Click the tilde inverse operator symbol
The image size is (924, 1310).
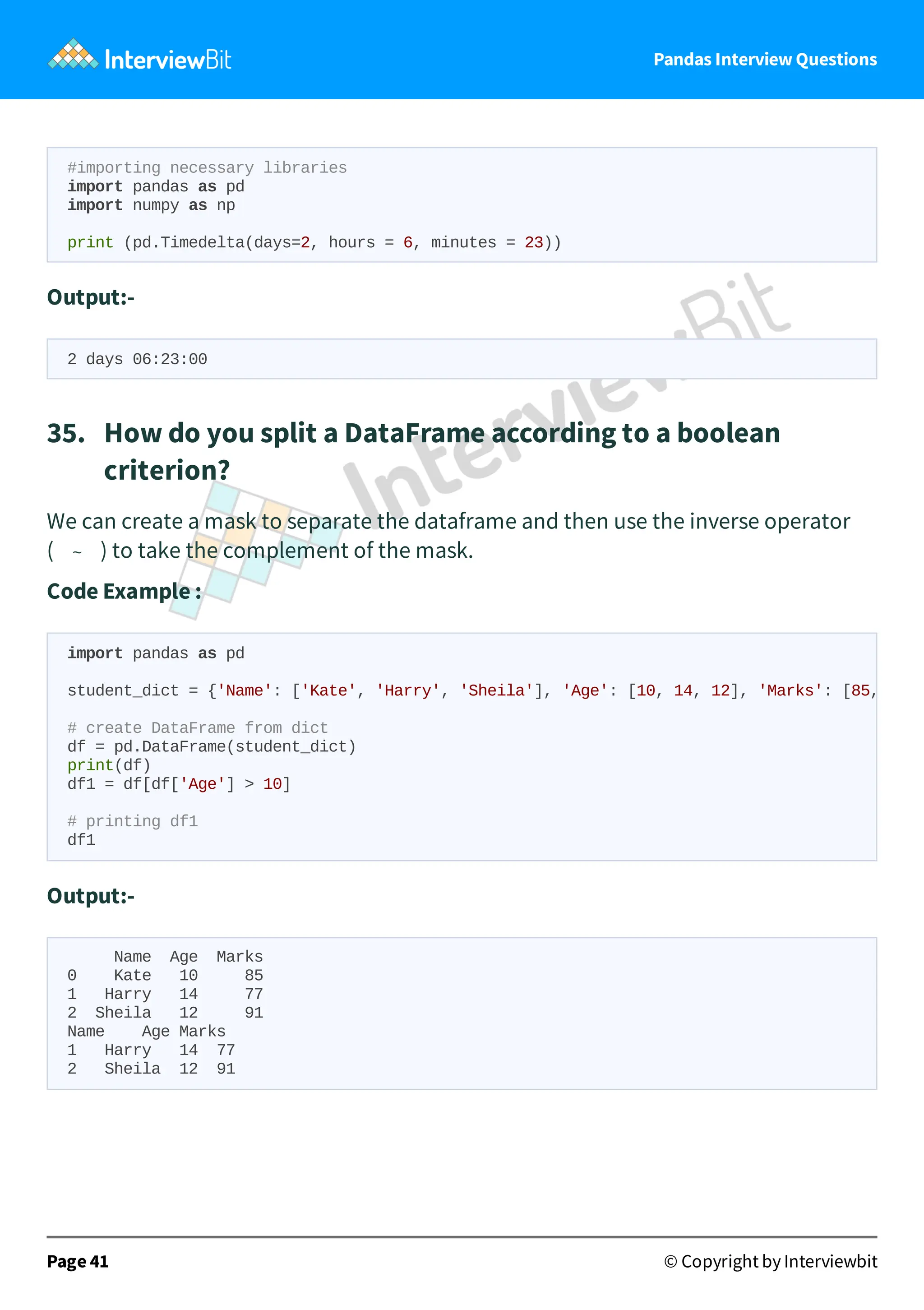(x=77, y=552)
